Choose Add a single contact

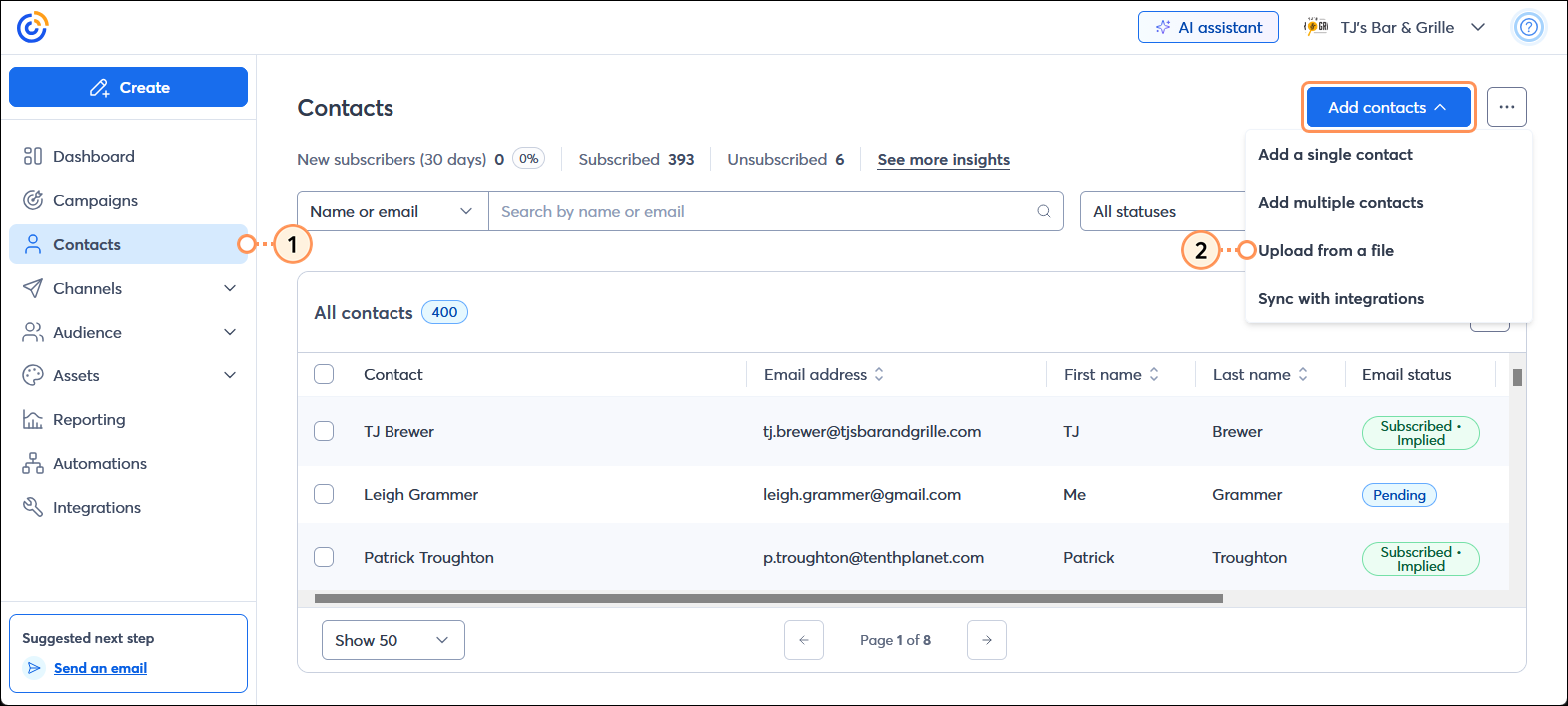click(x=1335, y=154)
